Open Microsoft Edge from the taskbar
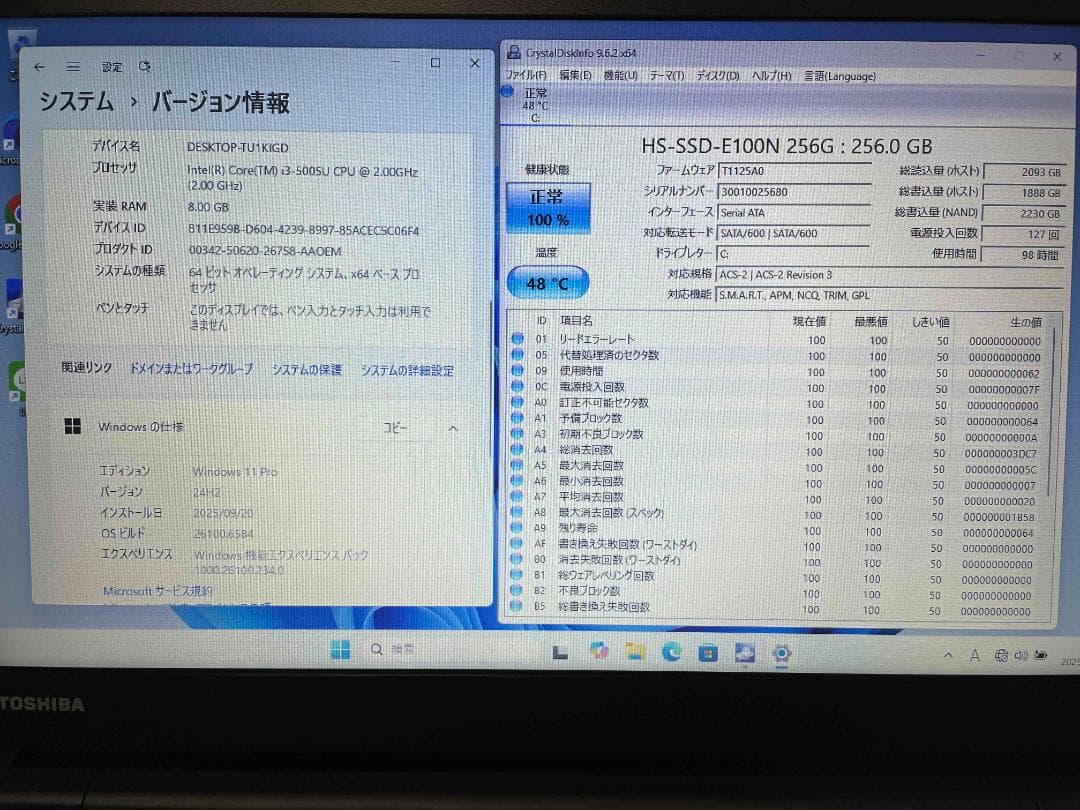Viewport: 1080px width, 810px height. coord(670,652)
